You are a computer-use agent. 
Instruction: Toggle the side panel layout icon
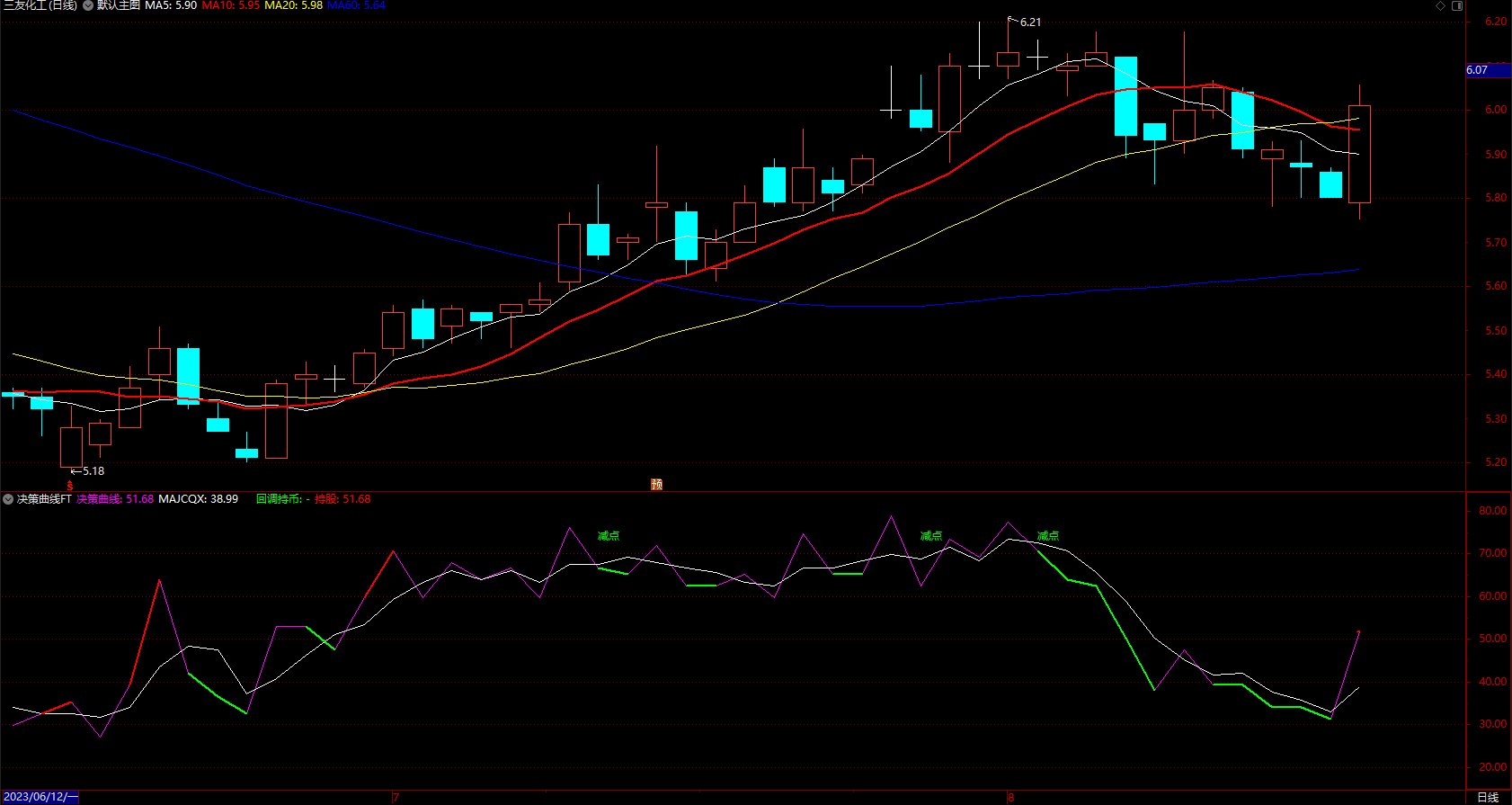coord(1457,5)
